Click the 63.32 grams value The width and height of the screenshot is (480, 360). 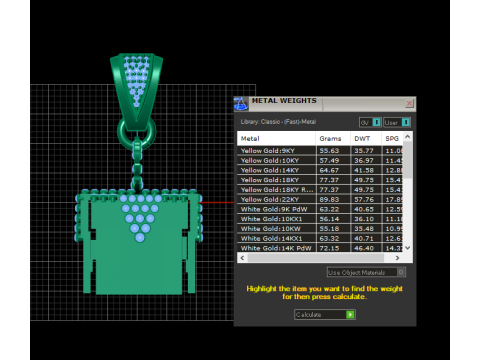[329, 238]
